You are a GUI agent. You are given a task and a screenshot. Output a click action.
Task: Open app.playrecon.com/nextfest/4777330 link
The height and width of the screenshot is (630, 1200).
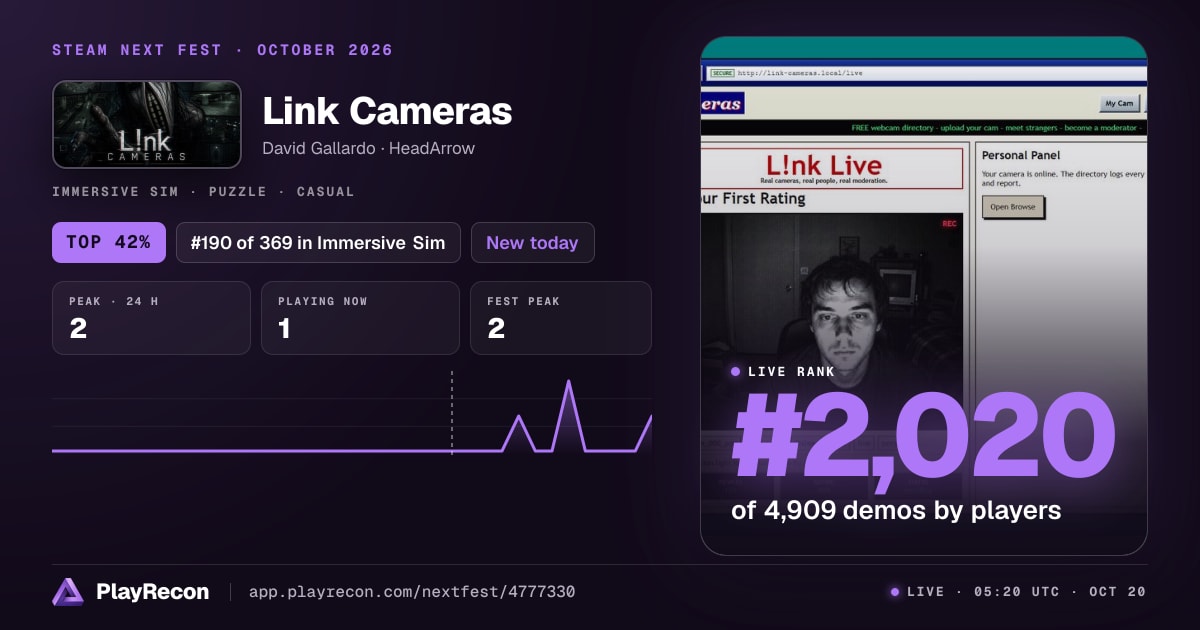(x=411, y=592)
